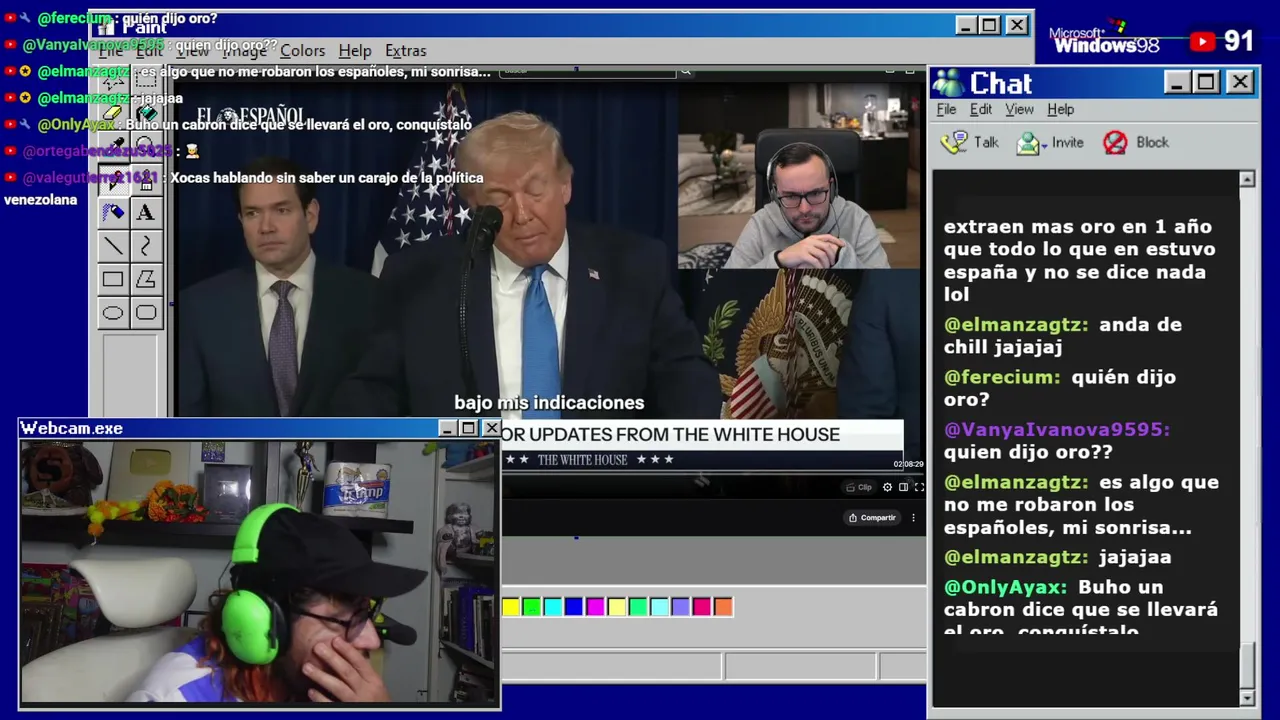Click the Block label in Chat toolbar

point(1152,142)
